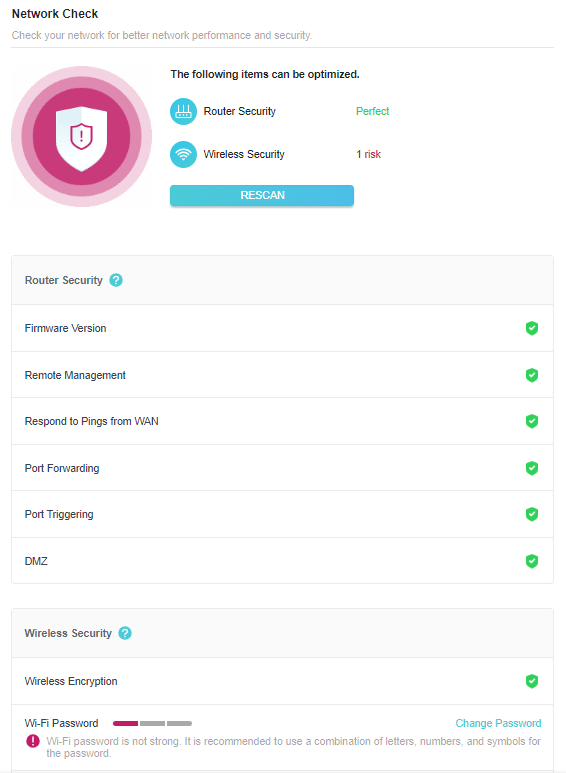Image resolution: width=566 pixels, height=773 pixels.
Task: Click the 'Network Check' page heading
Action: click(x=55, y=14)
